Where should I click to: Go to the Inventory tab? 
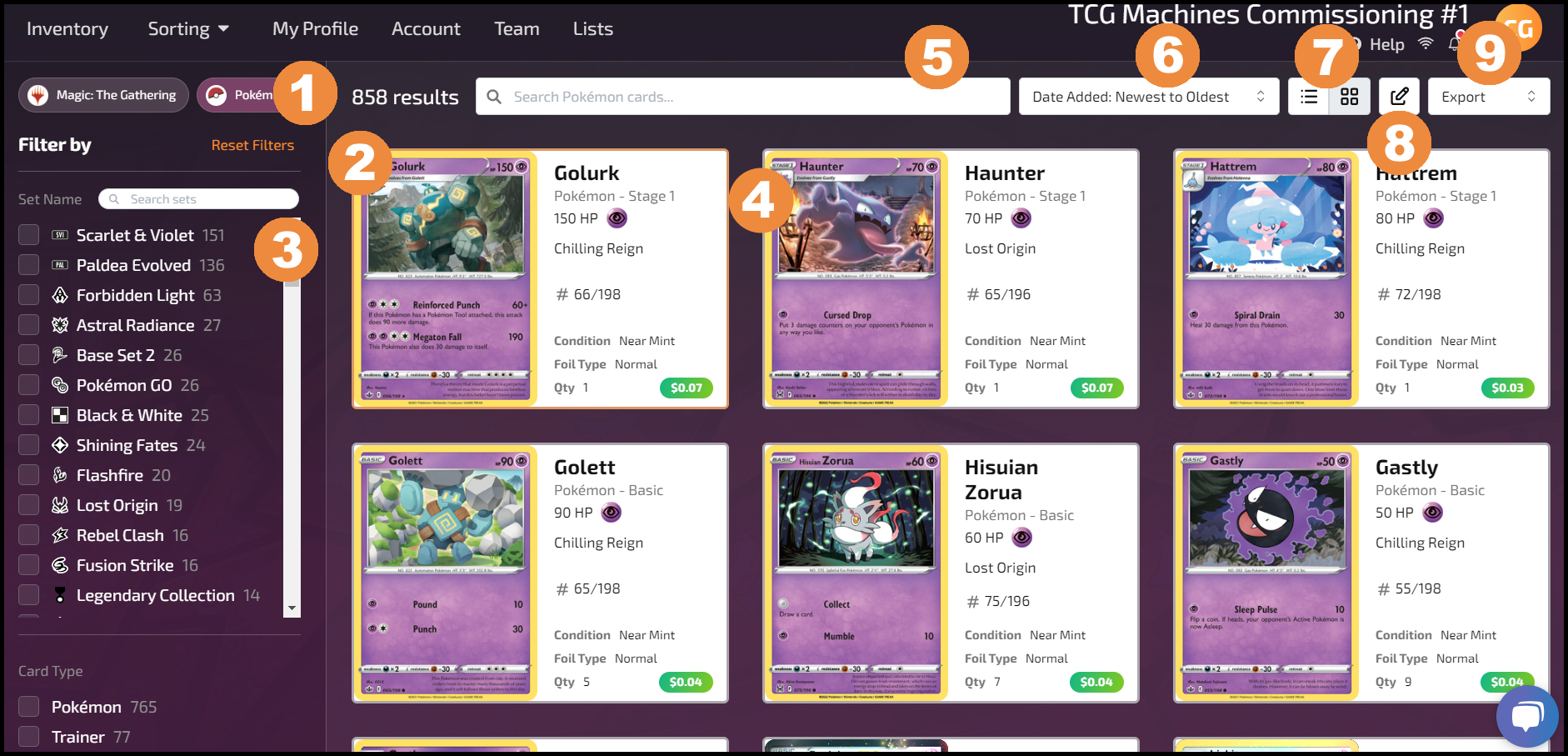click(67, 29)
